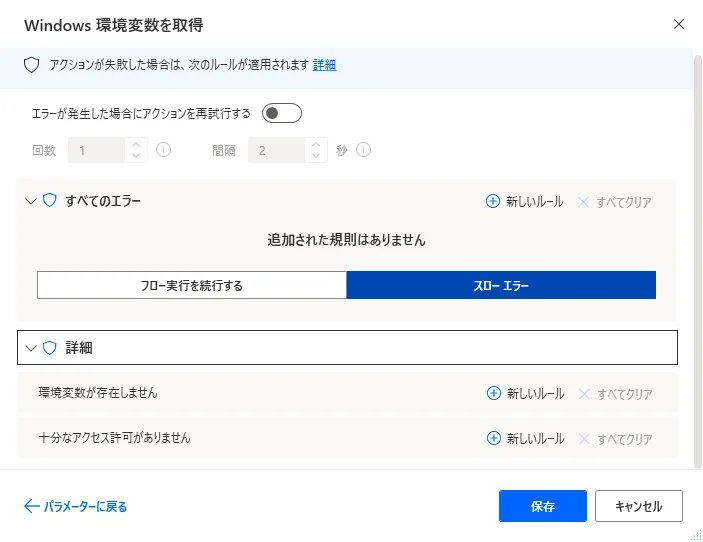
Task: Click the キャンセル button
Action: coord(638,506)
